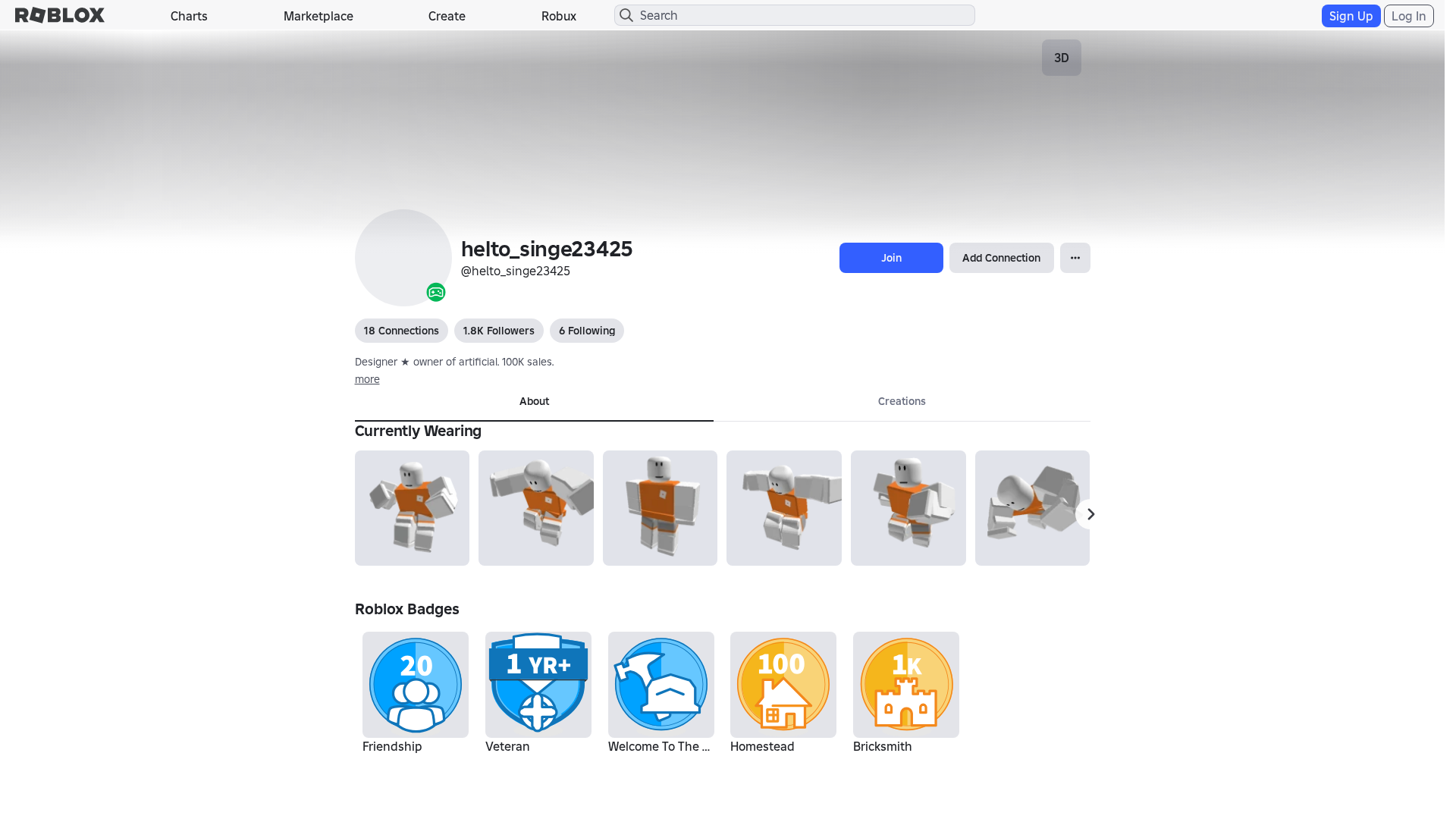
Task: Show next currently wearing items arrow
Action: 1090,514
